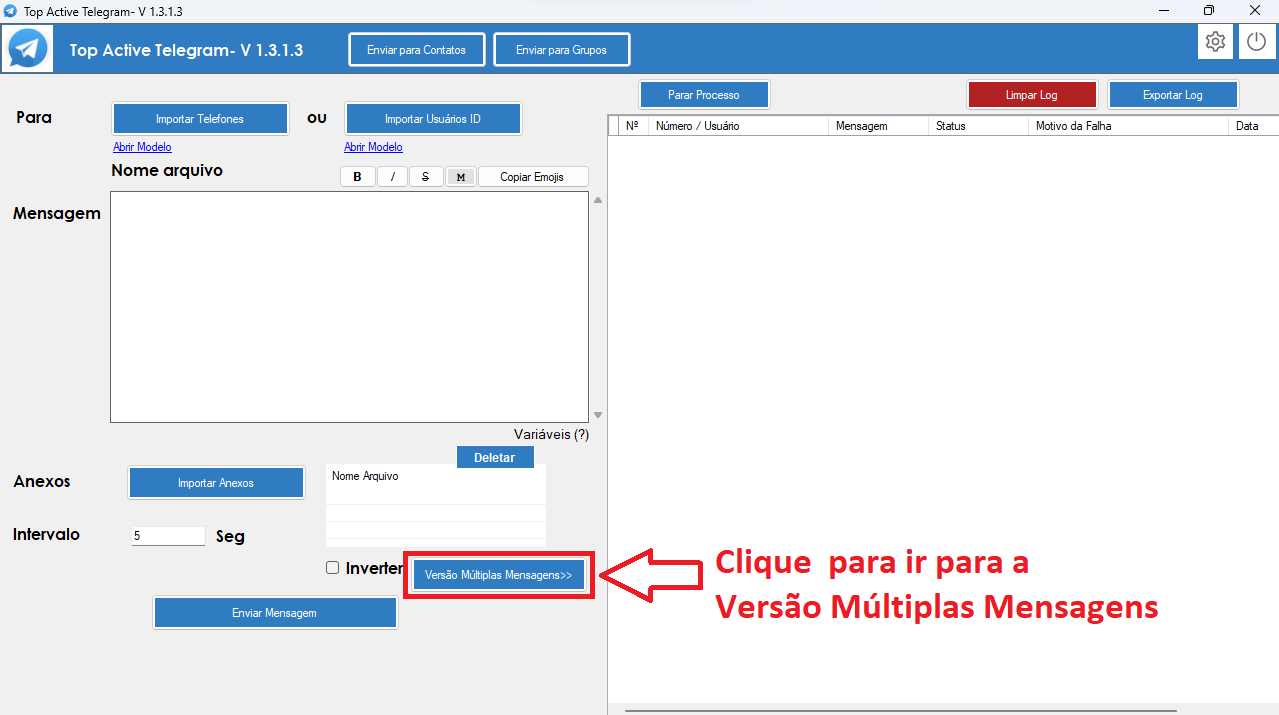Click the Nº column header
The image size is (1279, 715).
[x=632, y=126]
